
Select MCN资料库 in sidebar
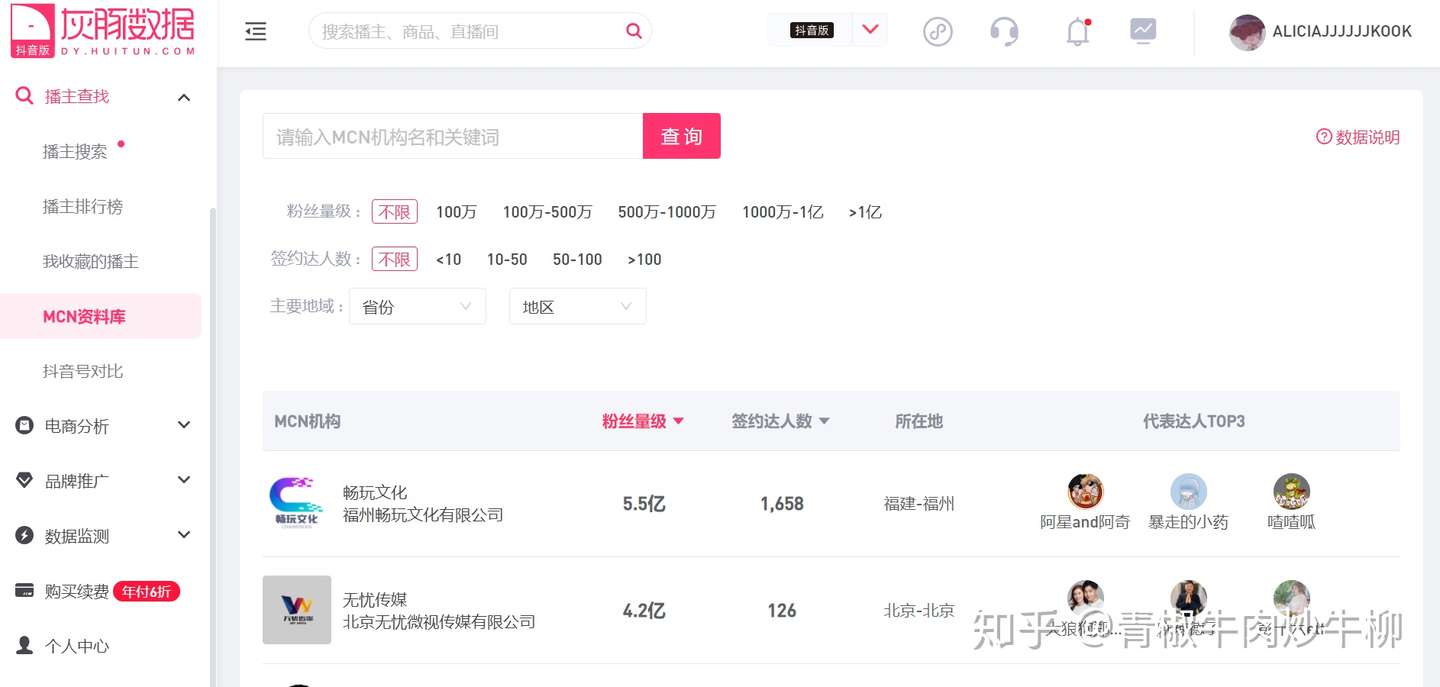[x=100, y=316]
